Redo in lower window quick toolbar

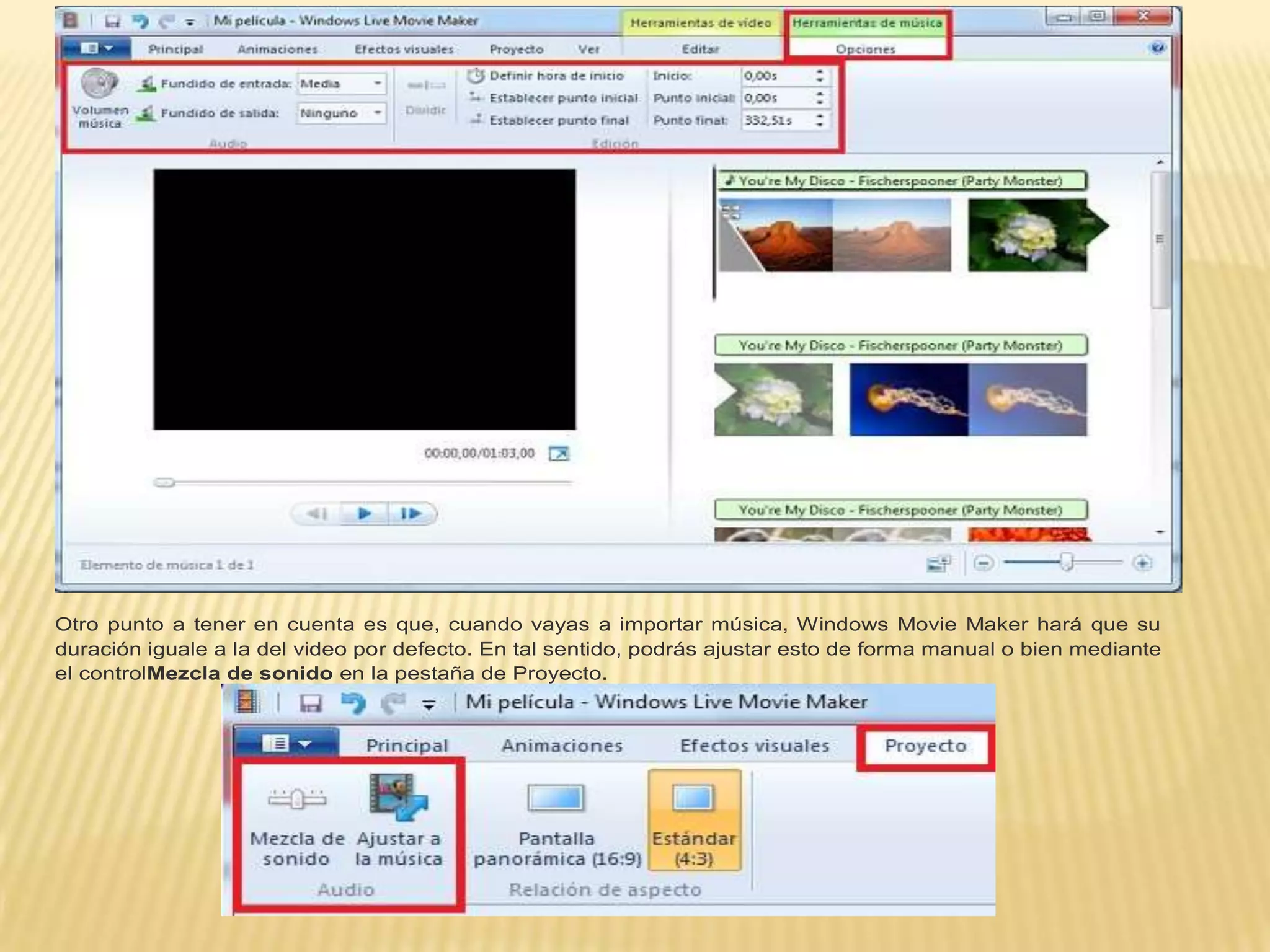(393, 703)
